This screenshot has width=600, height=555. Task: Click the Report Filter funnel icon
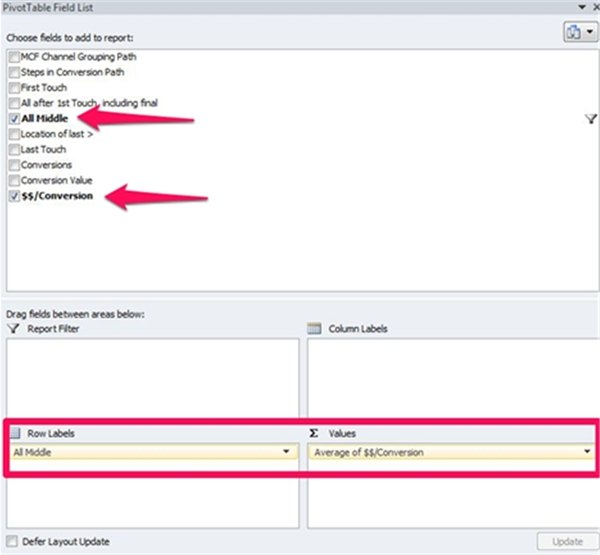click(x=14, y=328)
